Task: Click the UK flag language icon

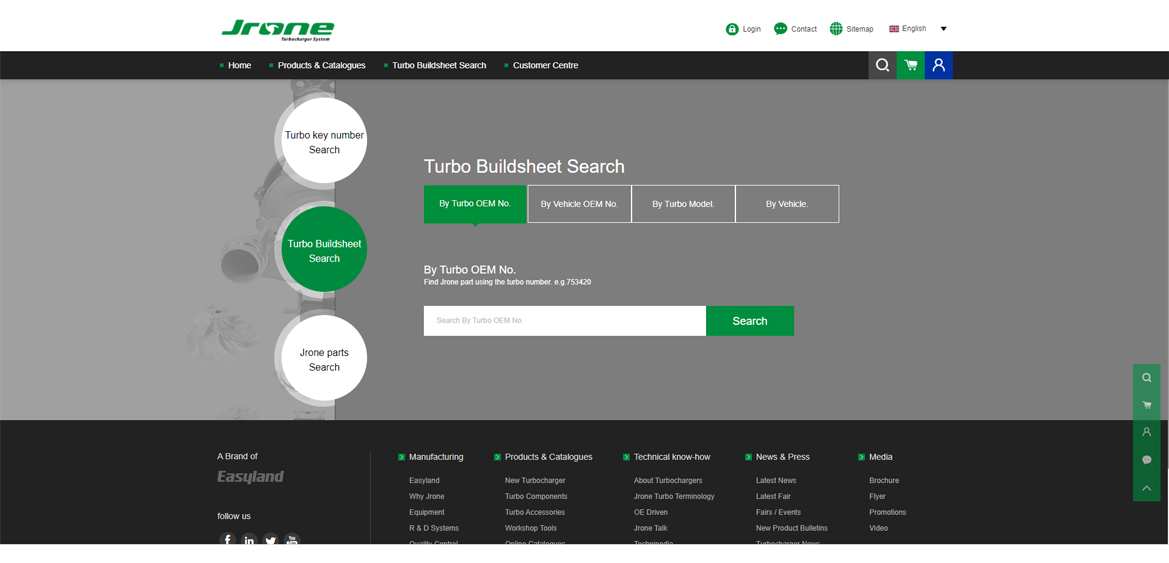Action: tap(894, 29)
